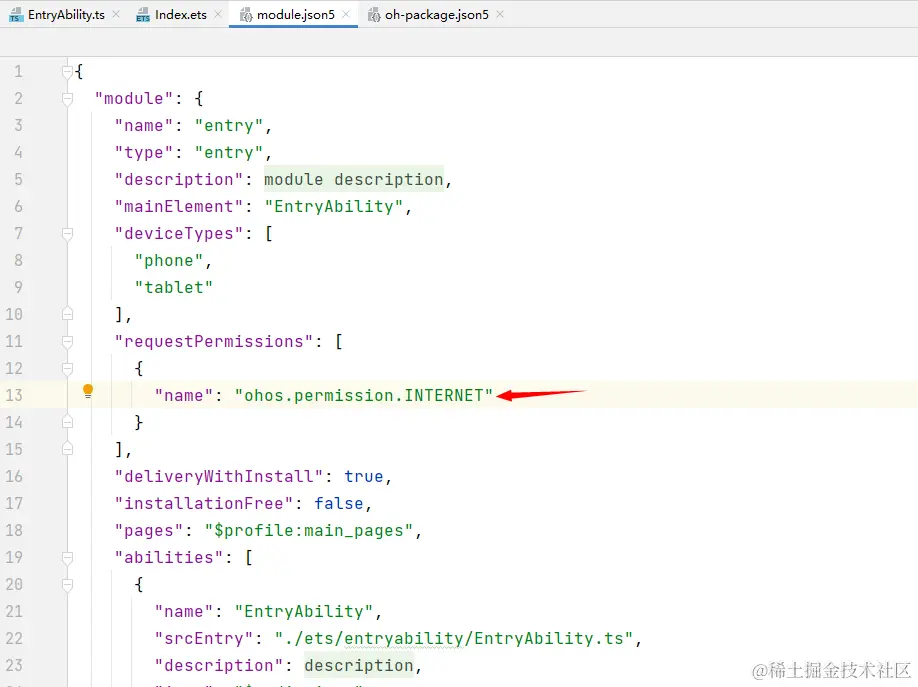
Task: Collapse the "module" block fold on line 2
Action: coord(67,98)
